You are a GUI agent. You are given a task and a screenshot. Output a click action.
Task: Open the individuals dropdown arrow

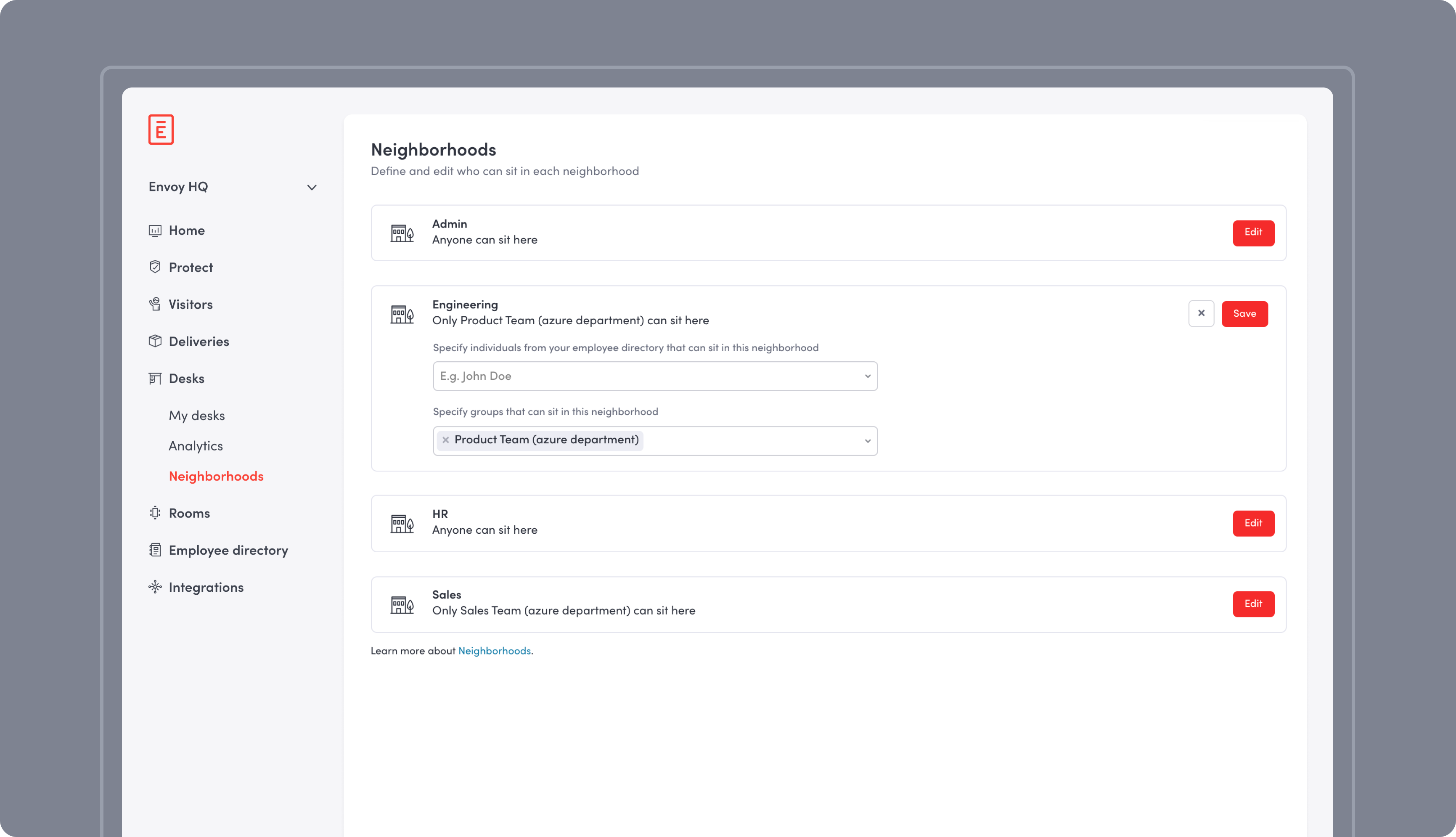(867, 376)
